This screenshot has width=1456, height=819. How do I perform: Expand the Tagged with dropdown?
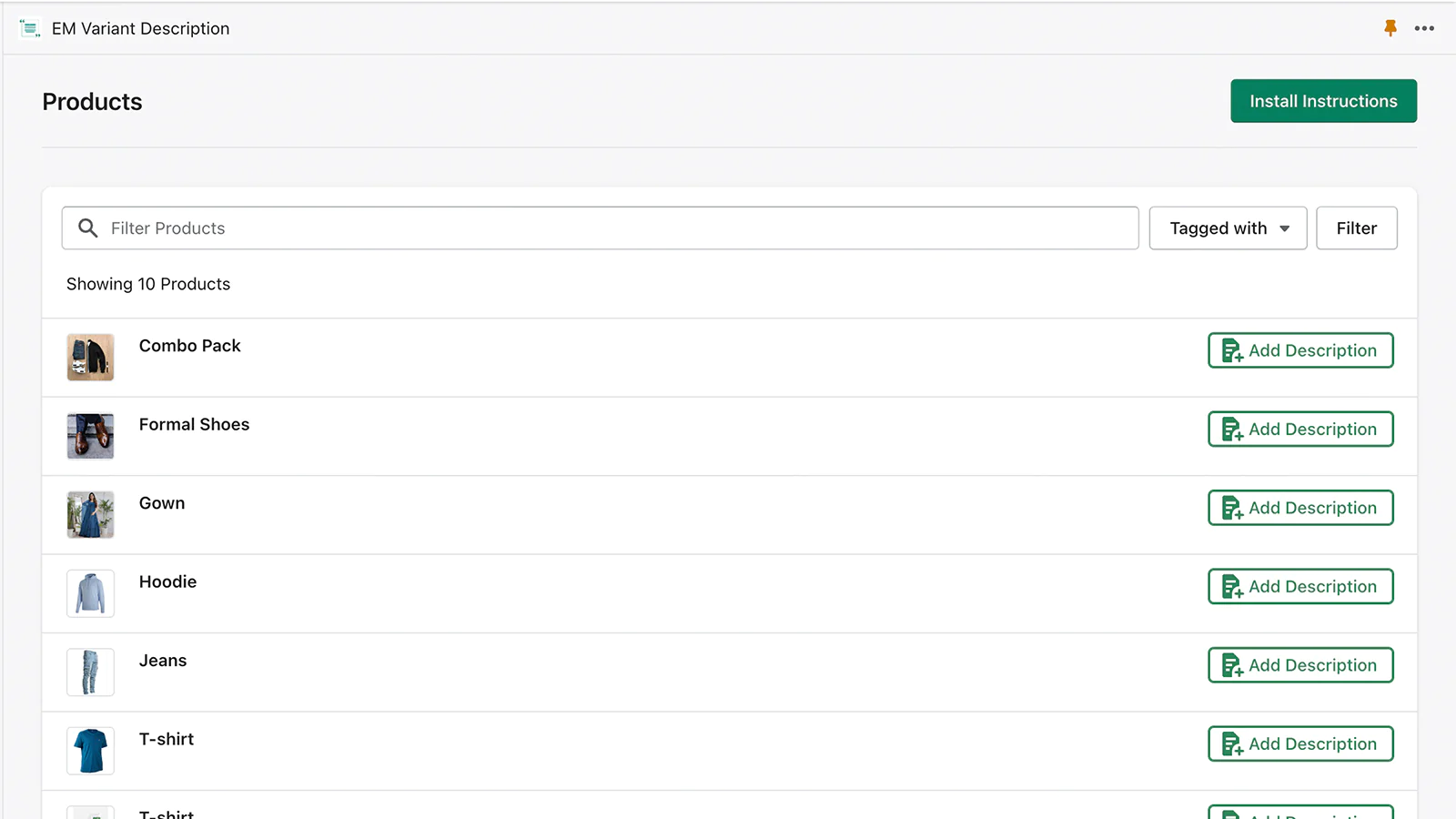pyautogui.click(x=1228, y=228)
